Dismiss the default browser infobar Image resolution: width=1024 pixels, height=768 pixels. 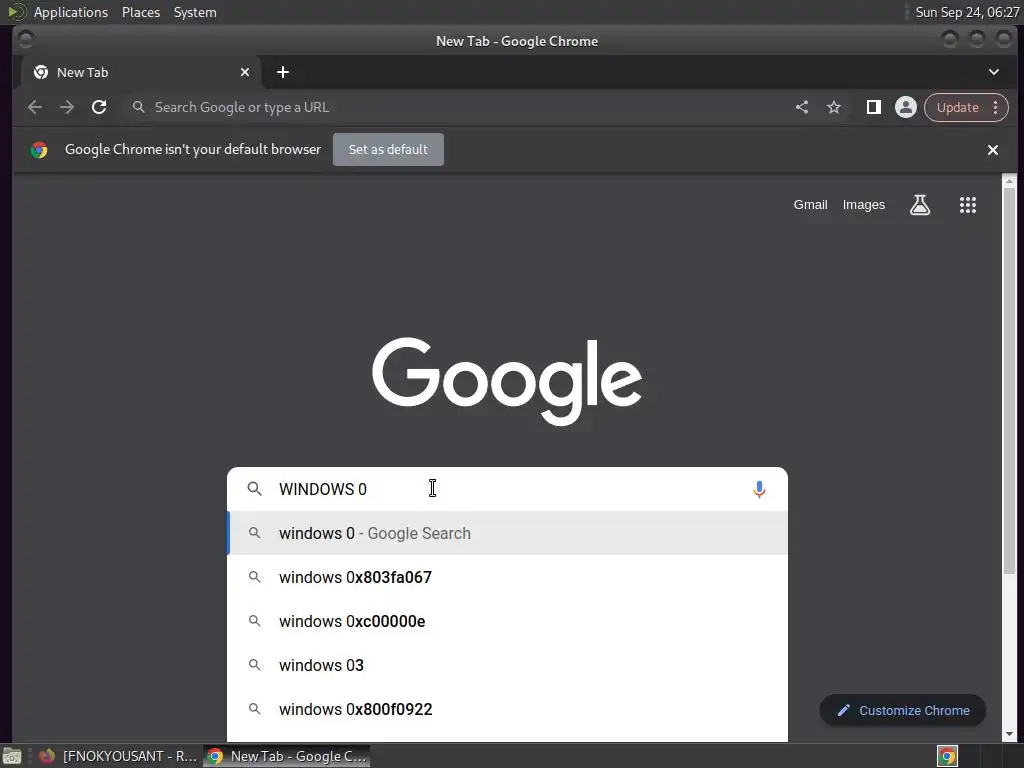pos(993,150)
